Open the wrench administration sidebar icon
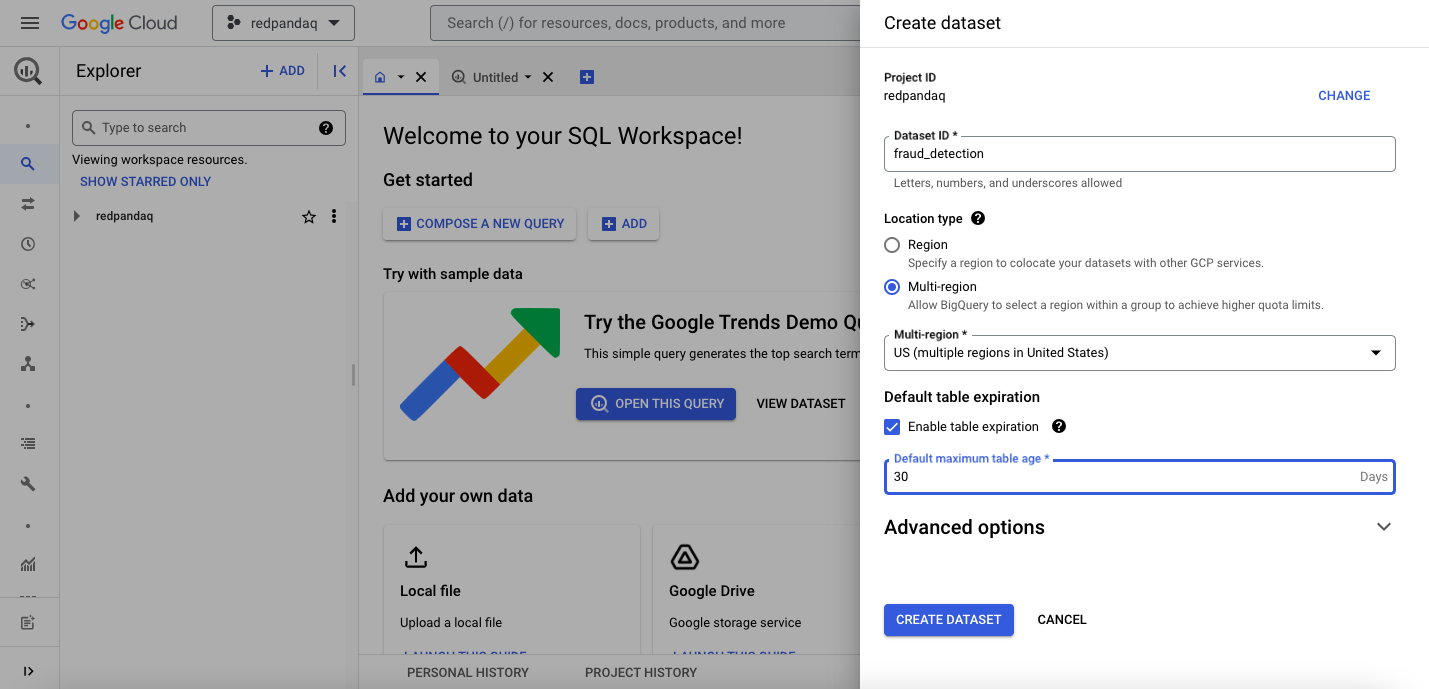1429x689 pixels. coord(28,483)
